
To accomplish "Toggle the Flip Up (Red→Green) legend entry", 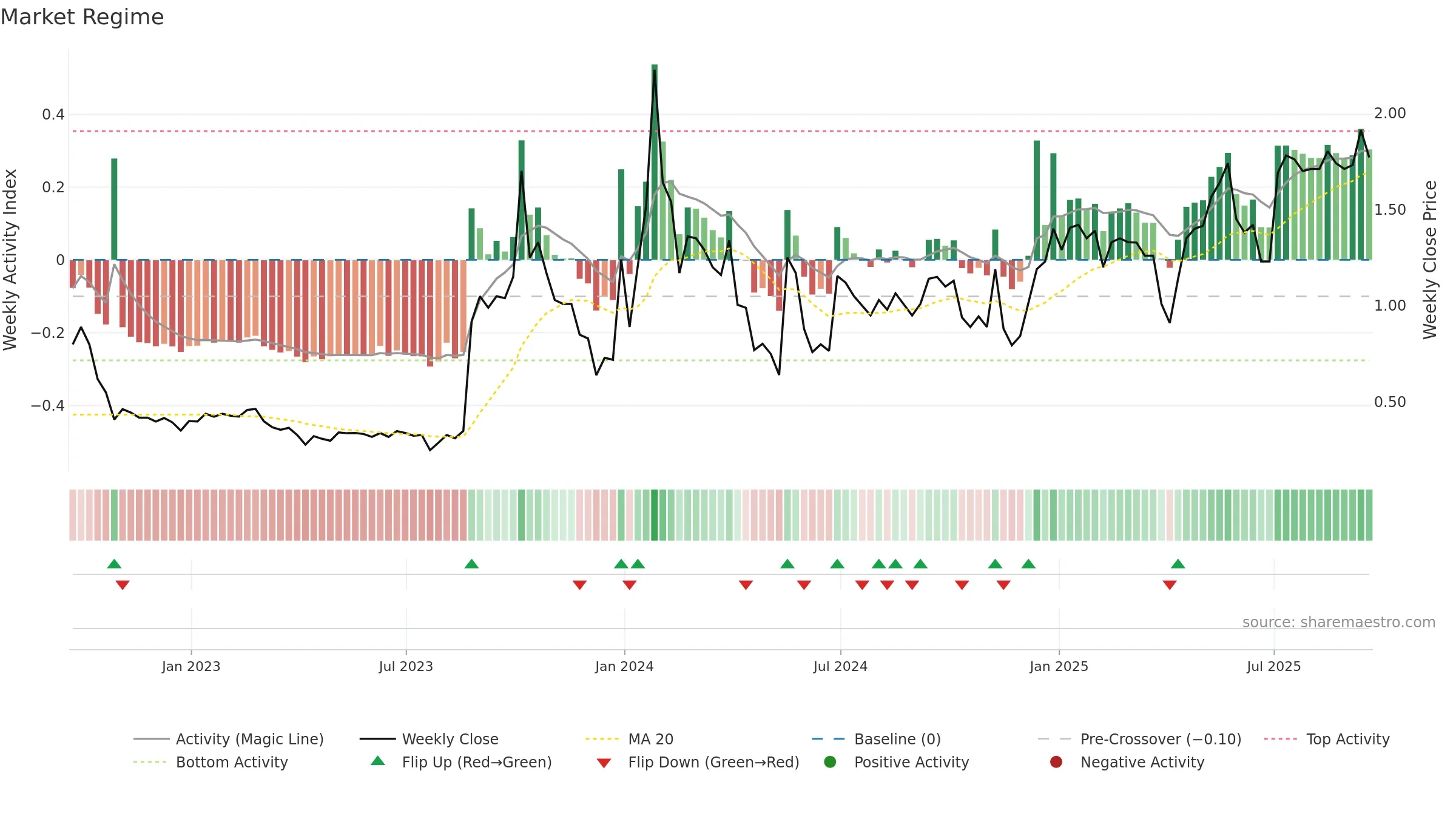I will (x=461, y=762).
